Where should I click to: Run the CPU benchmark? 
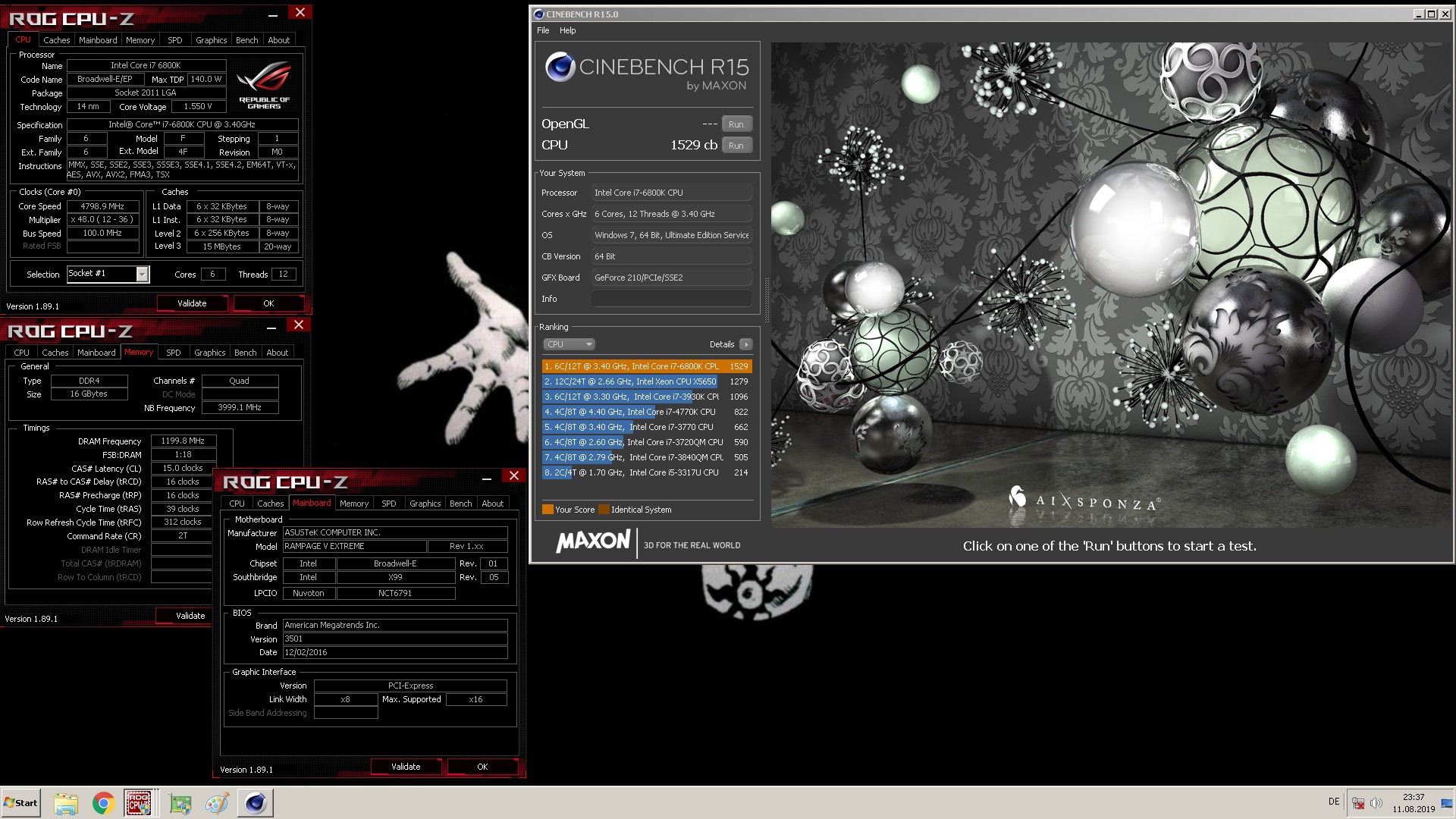[736, 146]
